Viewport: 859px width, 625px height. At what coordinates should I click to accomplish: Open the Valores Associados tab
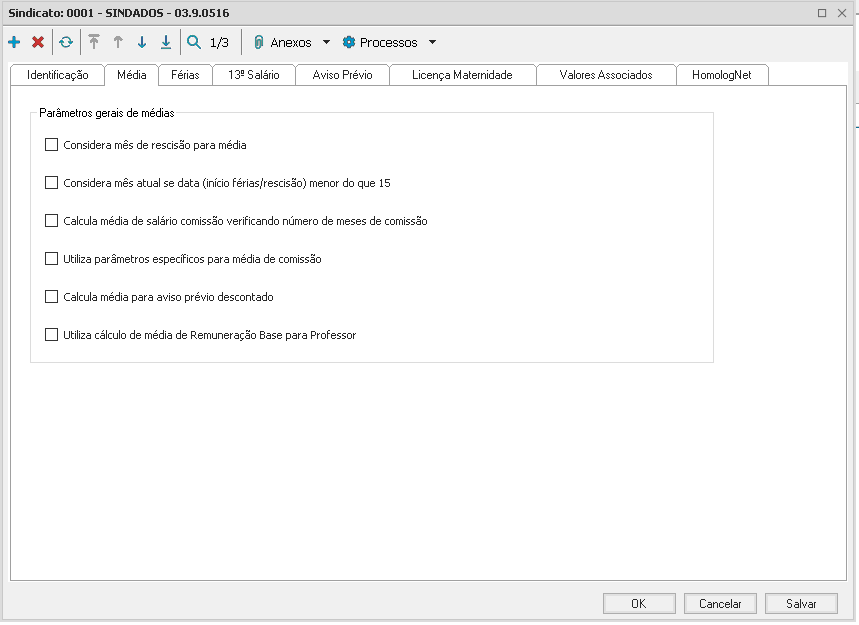pyautogui.click(x=606, y=75)
